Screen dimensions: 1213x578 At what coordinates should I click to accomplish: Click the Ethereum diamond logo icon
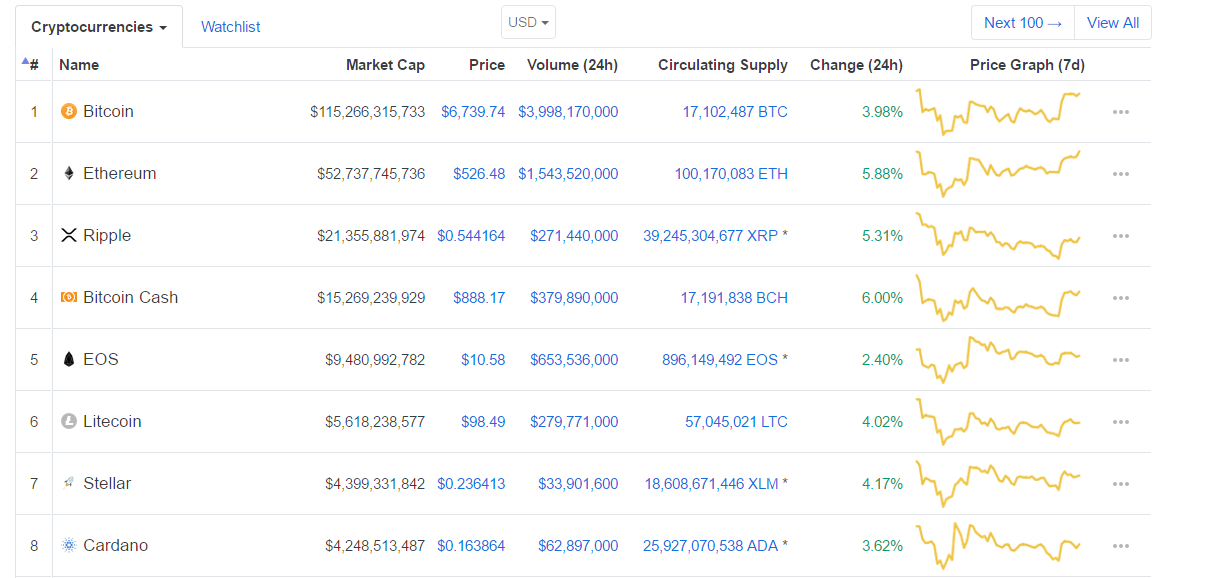(69, 173)
